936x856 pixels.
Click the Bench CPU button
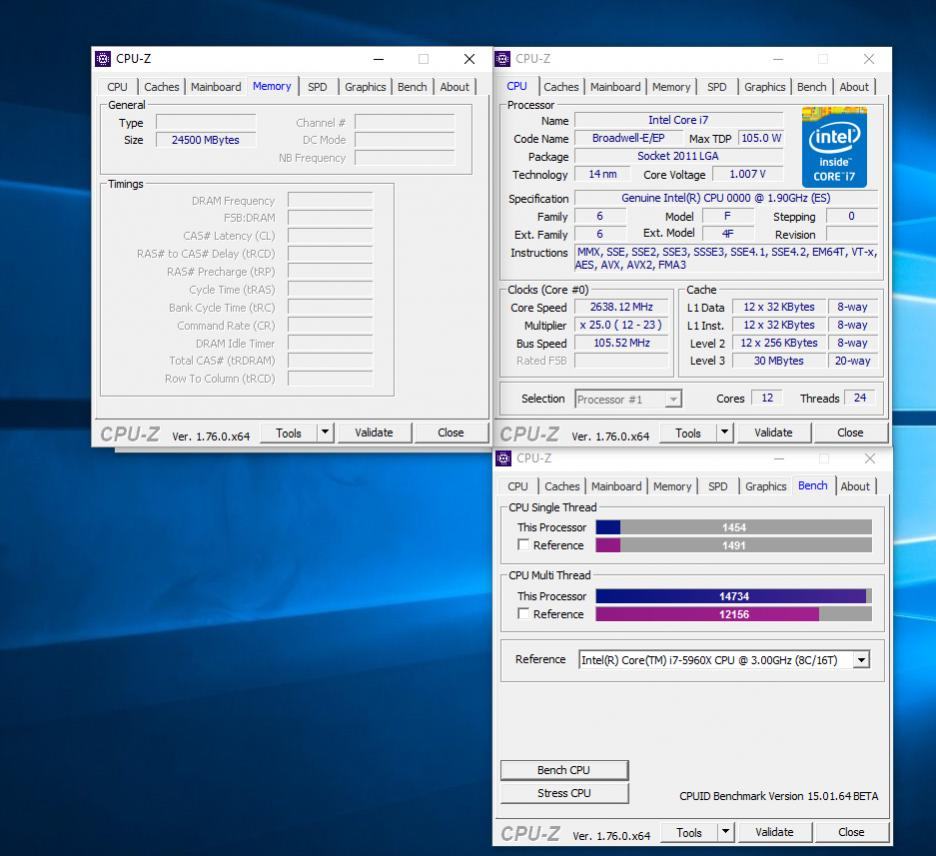tap(564, 770)
